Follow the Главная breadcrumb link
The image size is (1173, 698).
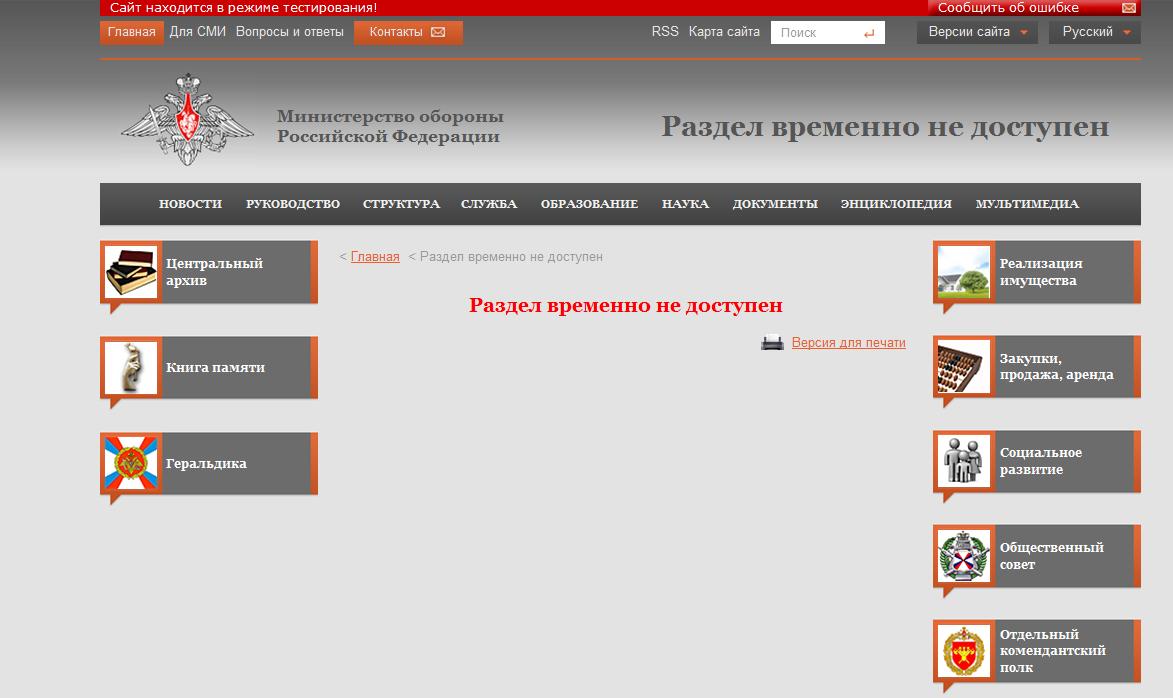(375, 257)
